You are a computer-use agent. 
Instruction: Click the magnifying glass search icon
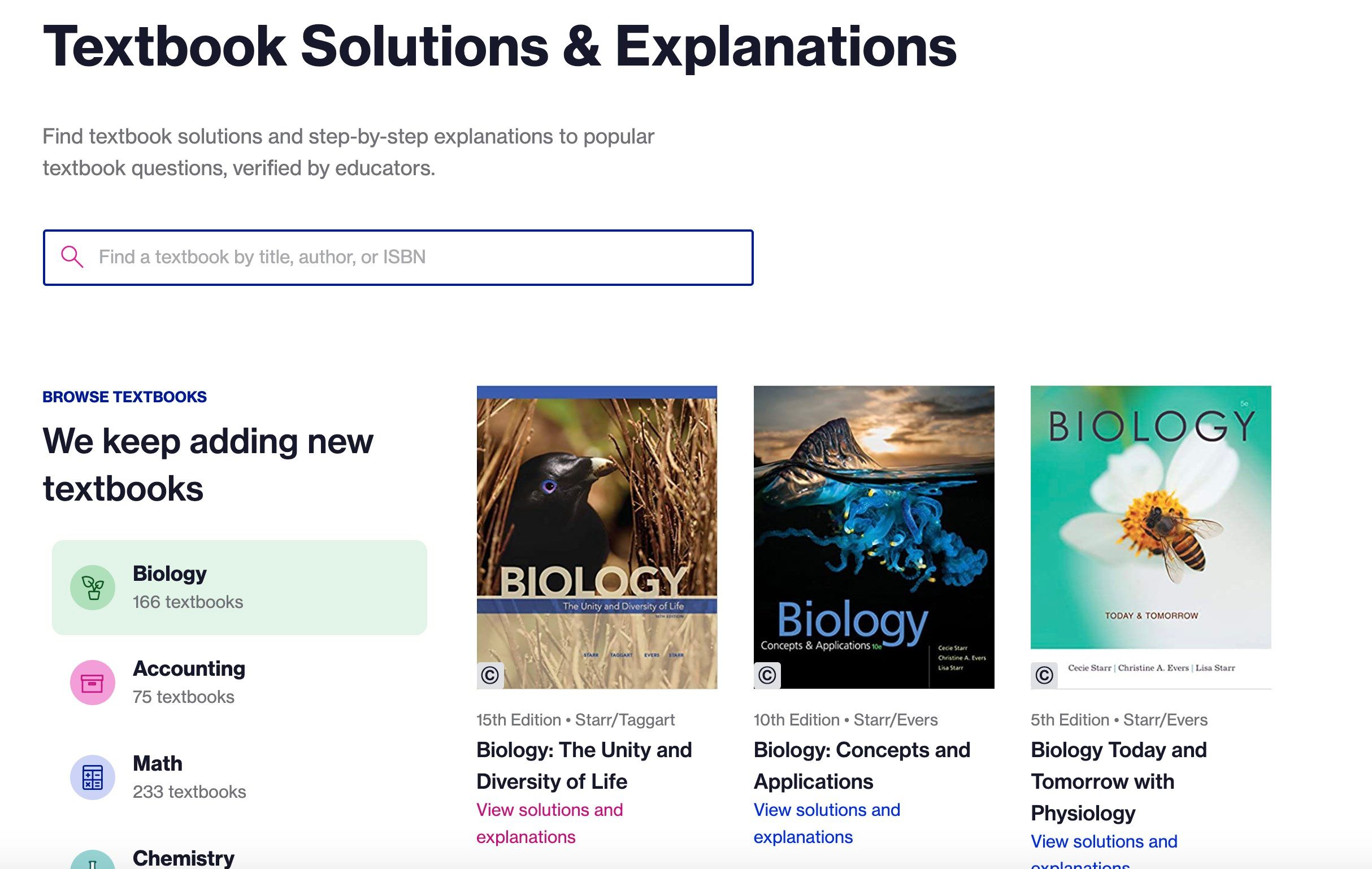[72, 257]
